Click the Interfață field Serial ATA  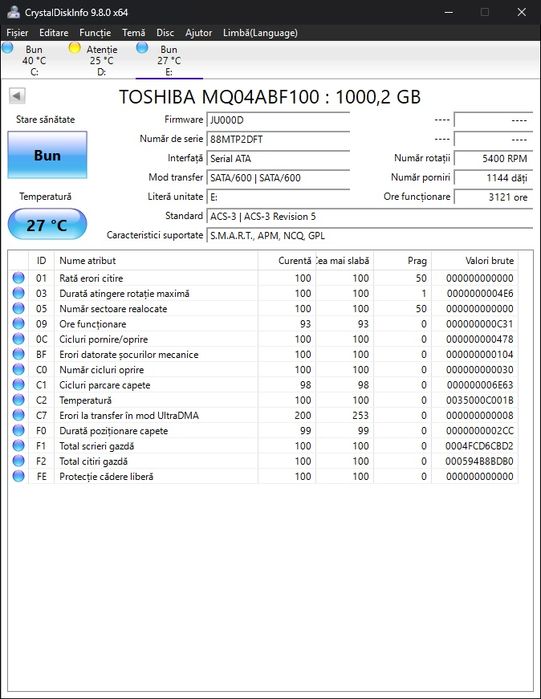point(278,158)
